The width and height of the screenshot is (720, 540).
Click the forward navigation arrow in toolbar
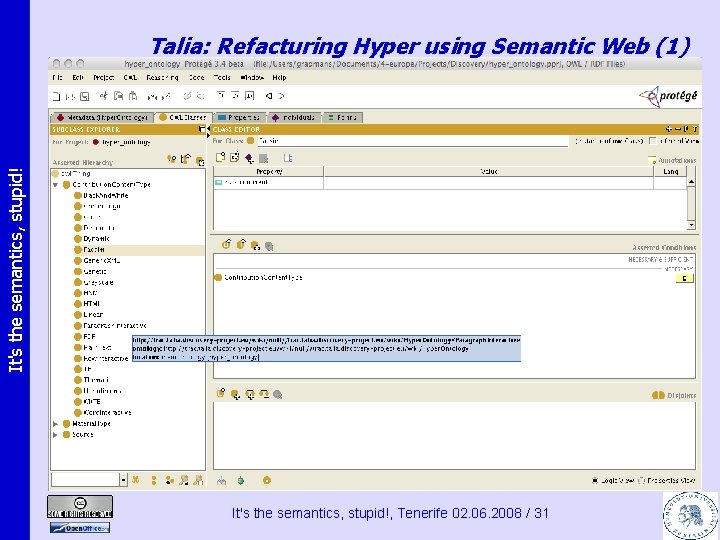(281, 96)
